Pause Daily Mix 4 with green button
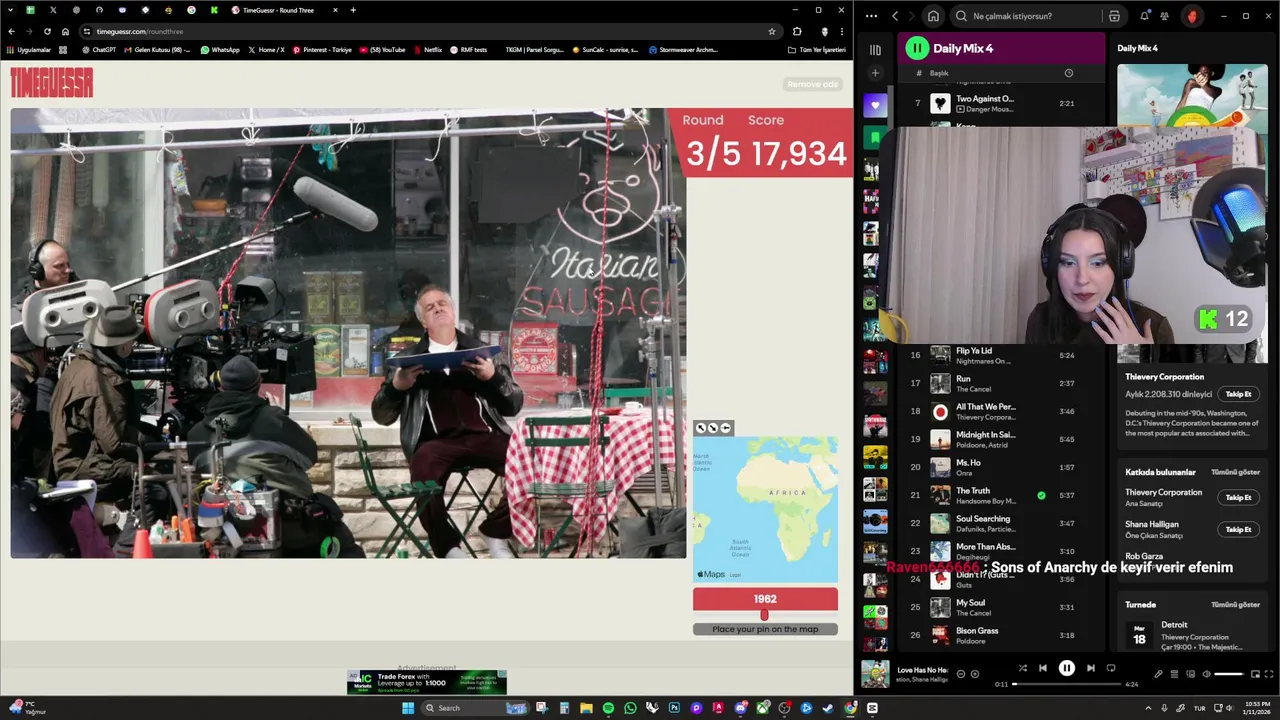The height and width of the screenshot is (720, 1280). [x=917, y=48]
